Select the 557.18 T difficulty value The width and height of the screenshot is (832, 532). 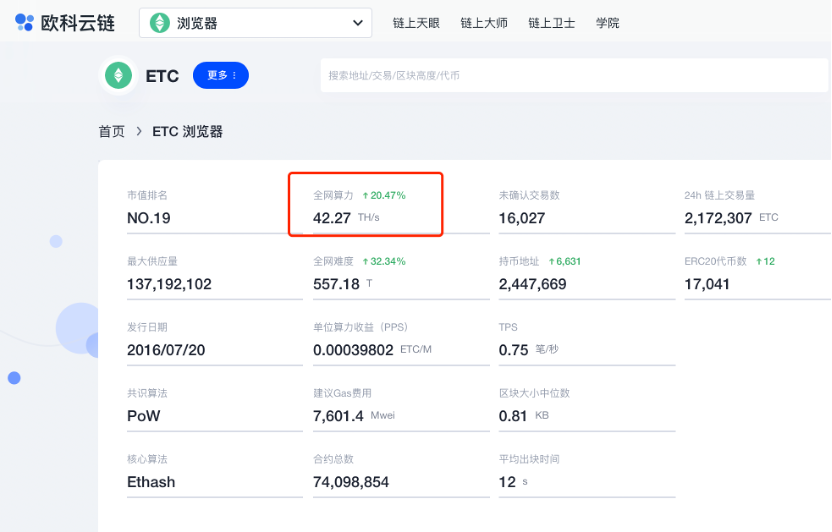(343, 284)
